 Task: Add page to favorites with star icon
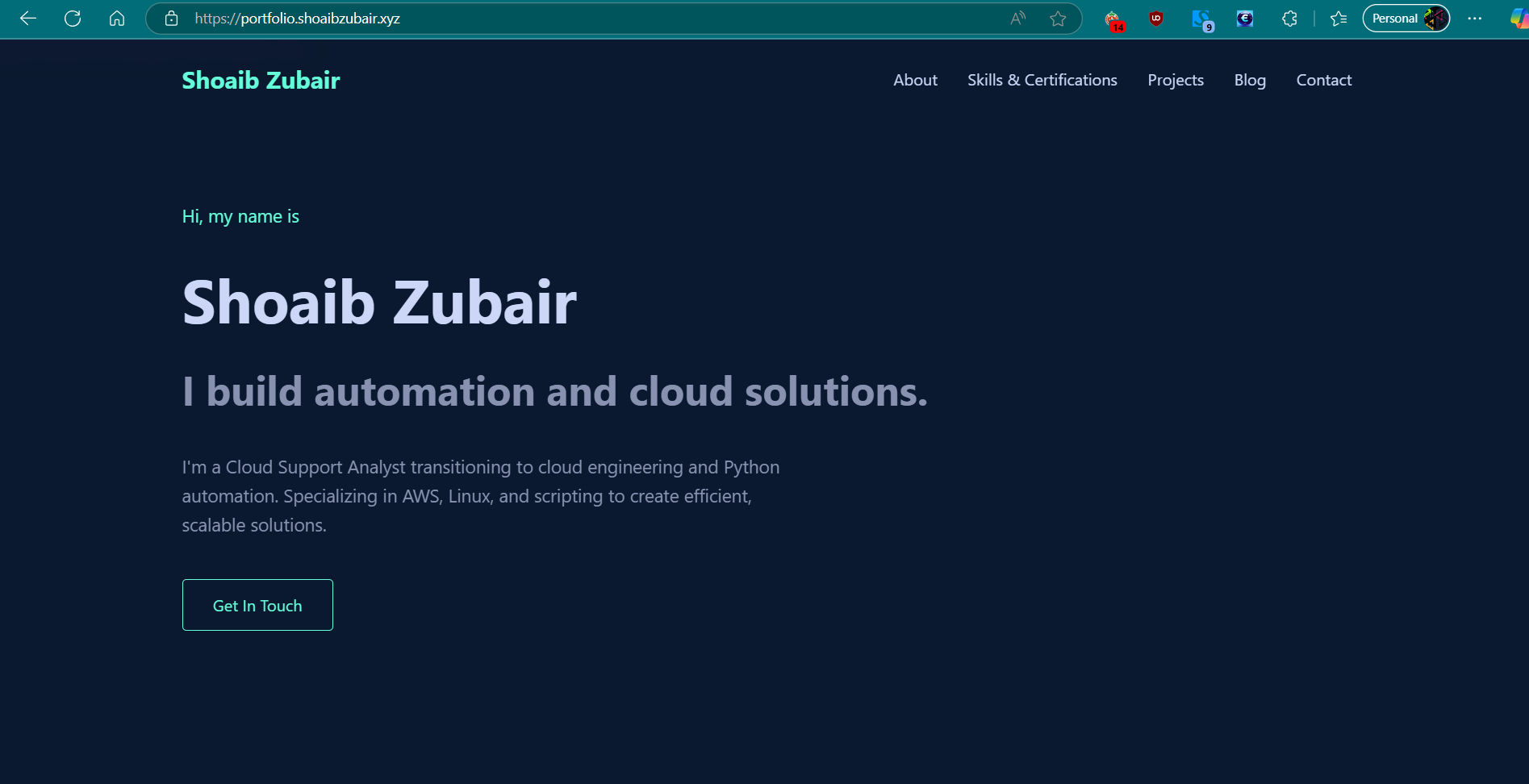point(1058,19)
